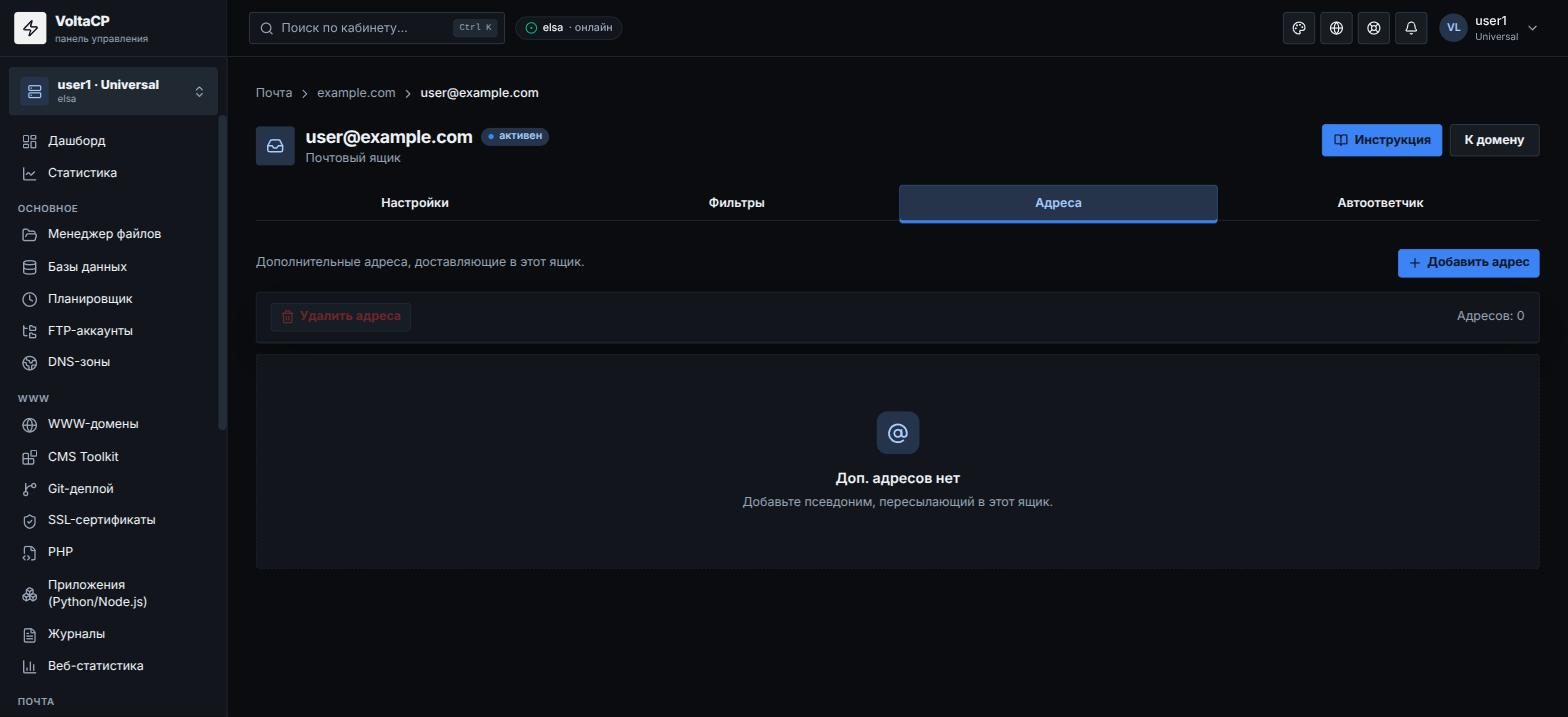Switch to the Настройки tab
The width and height of the screenshot is (1568, 717).
(x=415, y=203)
